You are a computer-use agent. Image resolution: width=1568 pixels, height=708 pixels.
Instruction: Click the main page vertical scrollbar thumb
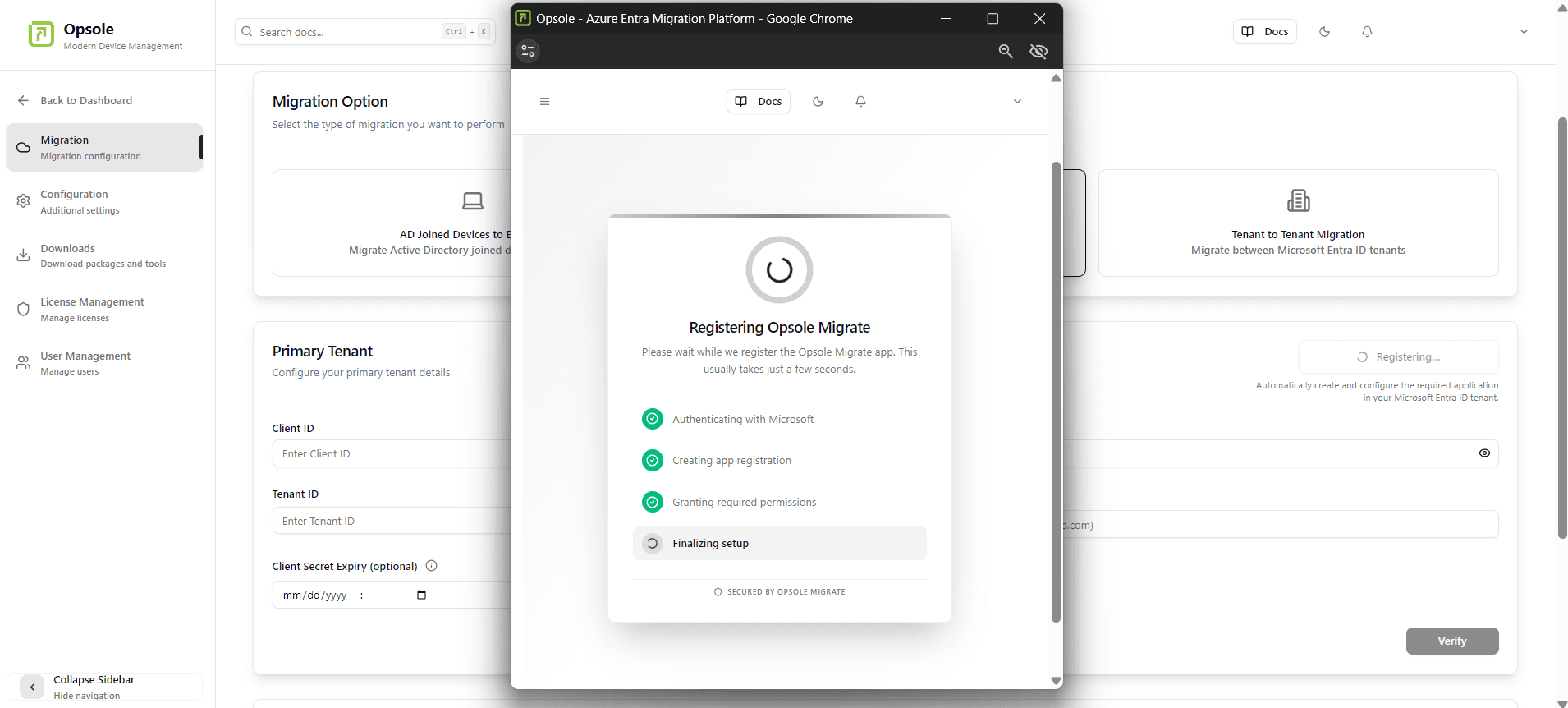click(x=1562, y=329)
